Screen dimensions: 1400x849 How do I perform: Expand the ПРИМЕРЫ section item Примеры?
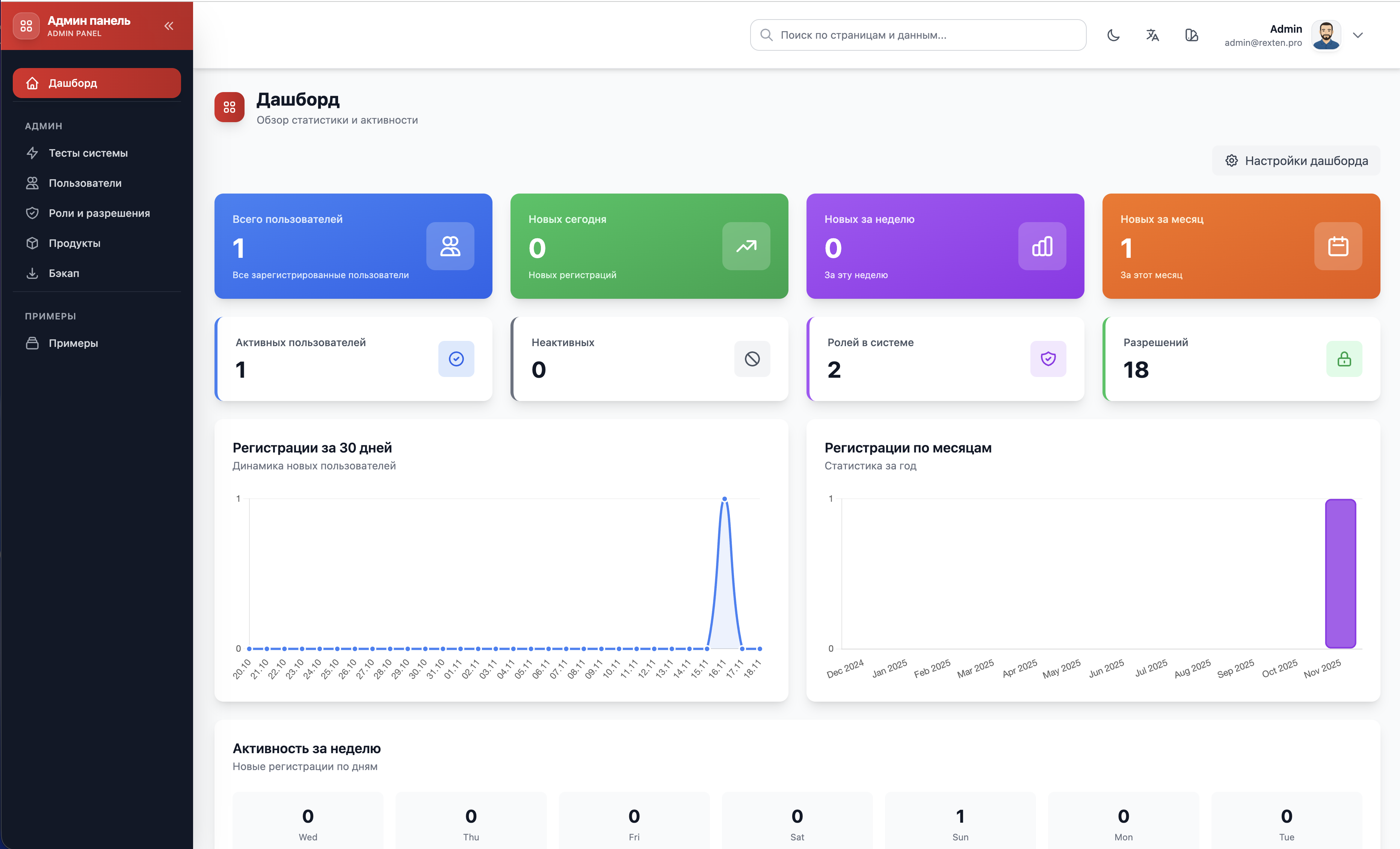73,343
